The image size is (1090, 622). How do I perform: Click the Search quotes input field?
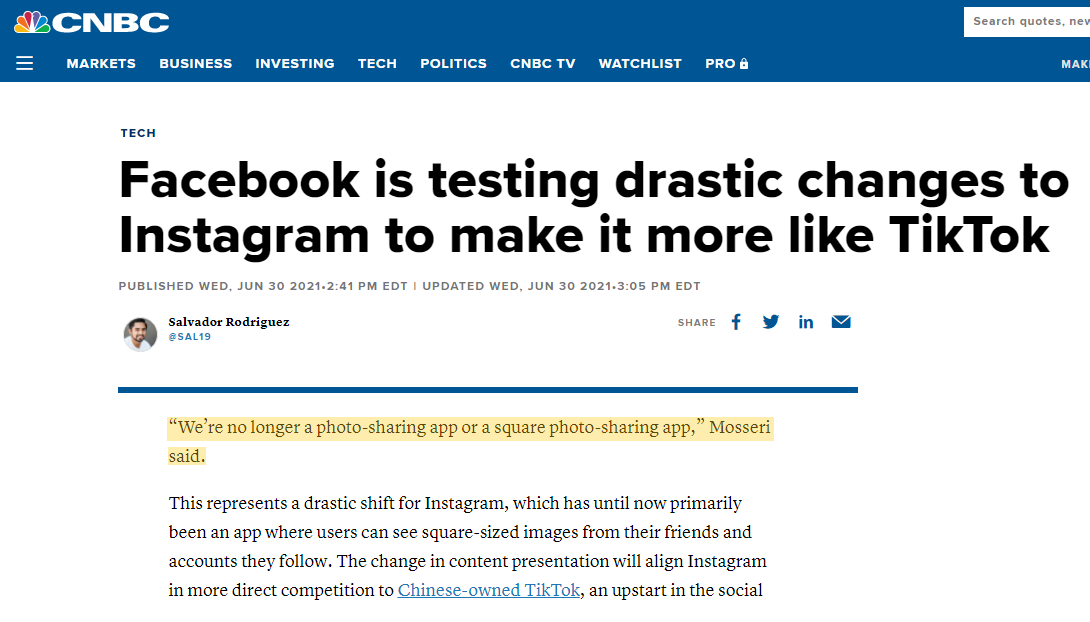(x=1028, y=21)
